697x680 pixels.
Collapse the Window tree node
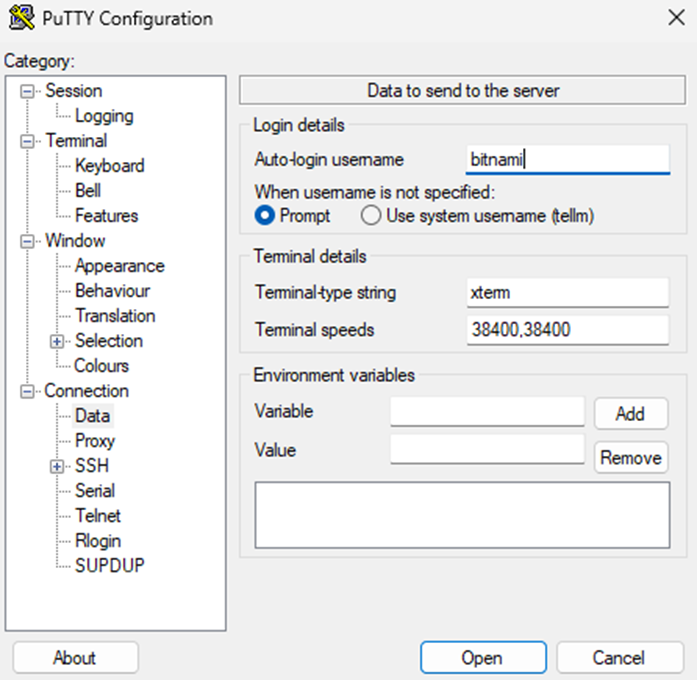coord(27,242)
